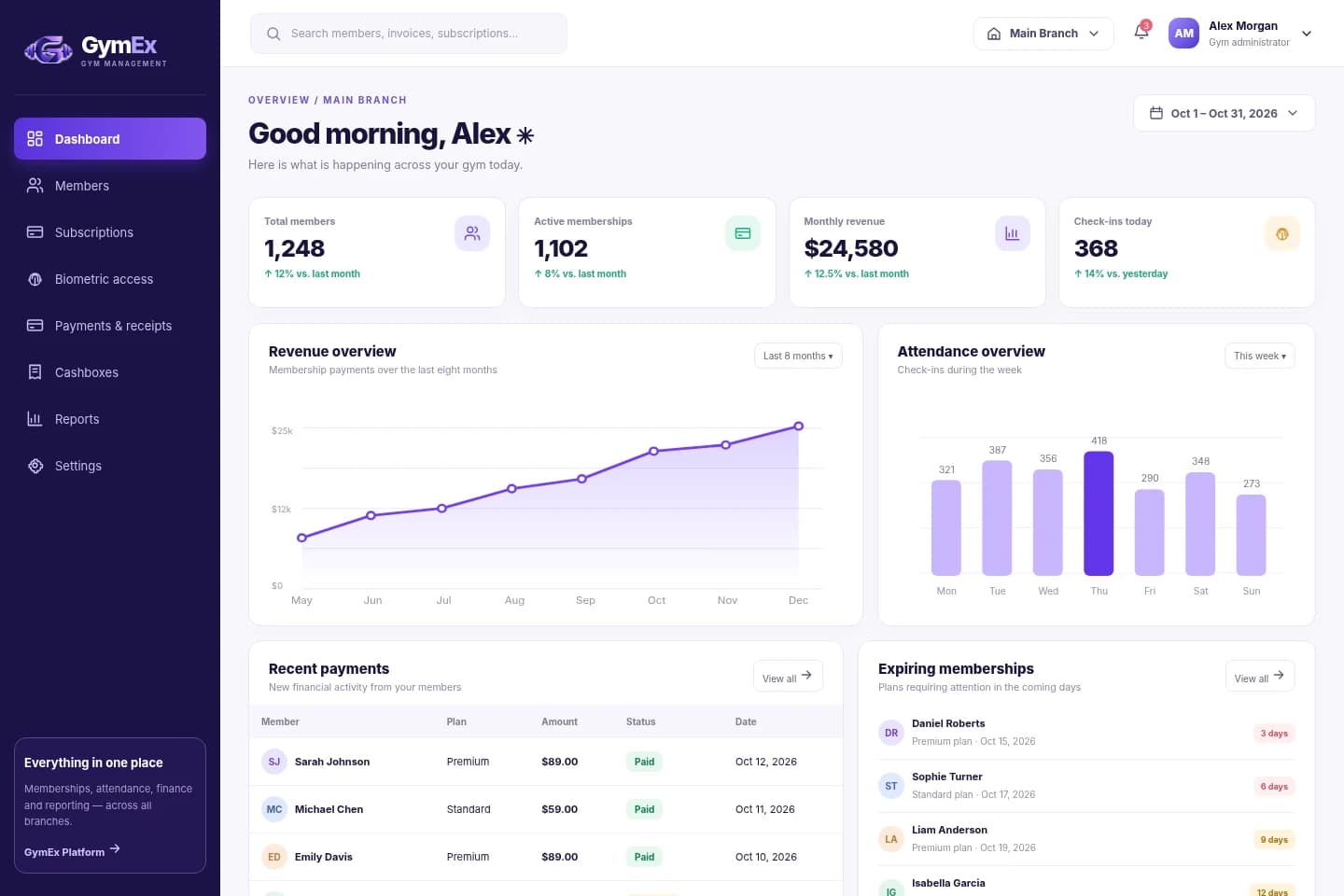1344x896 pixels.
Task: Click Sophie Turner's ST avatar
Action: (x=891, y=786)
